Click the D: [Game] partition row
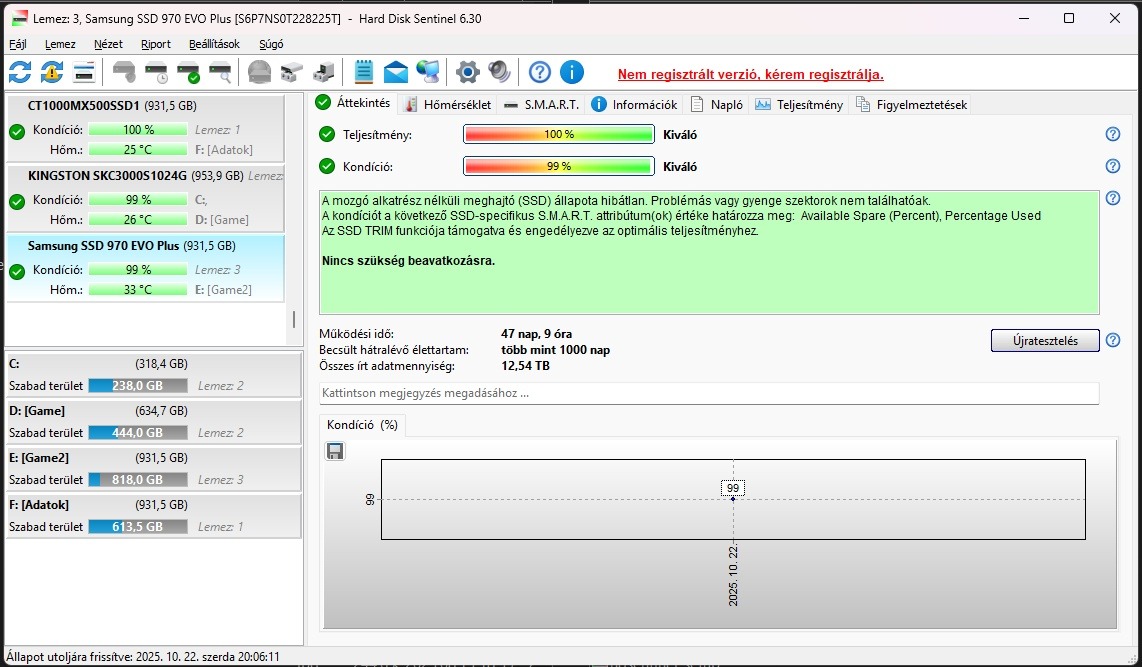This screenshot has width=1142, height=667. point(154,422)
